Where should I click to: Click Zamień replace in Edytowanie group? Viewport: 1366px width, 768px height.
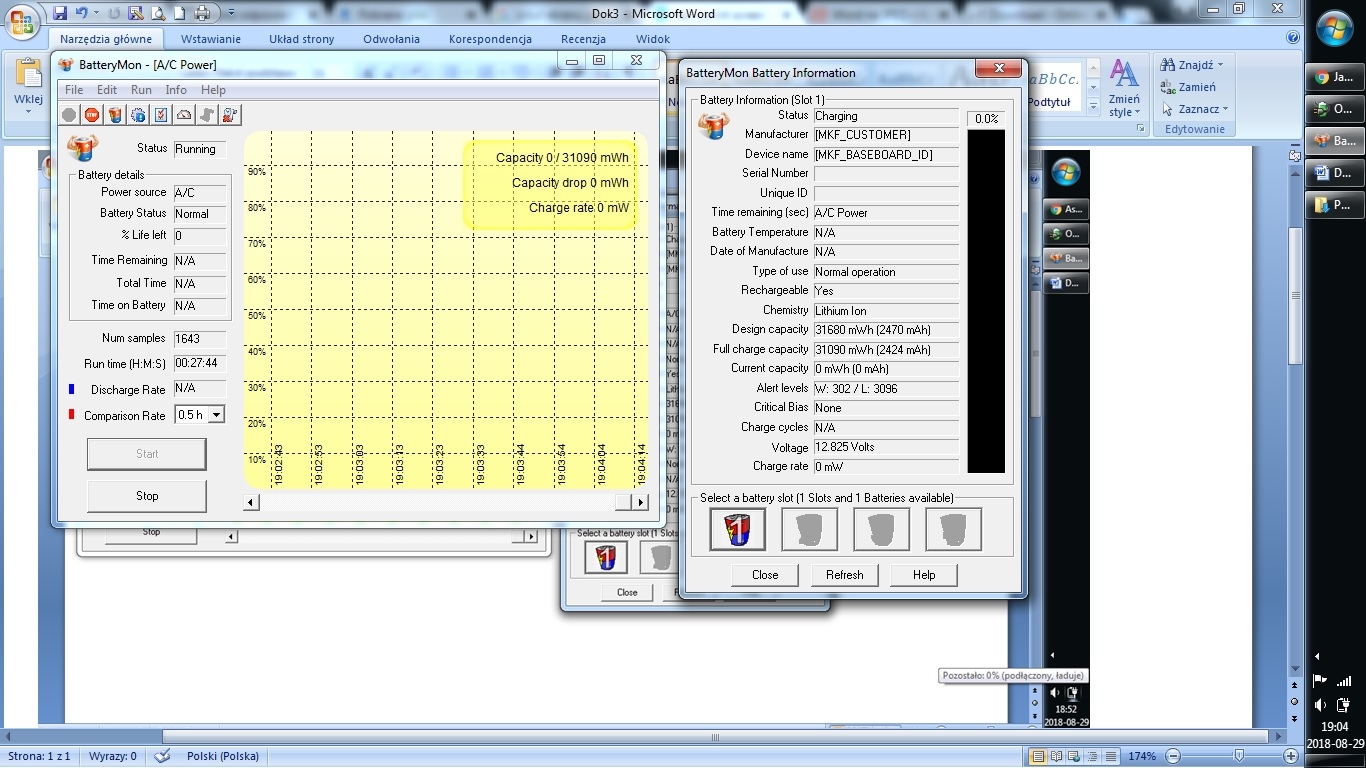coord(1188,87)
